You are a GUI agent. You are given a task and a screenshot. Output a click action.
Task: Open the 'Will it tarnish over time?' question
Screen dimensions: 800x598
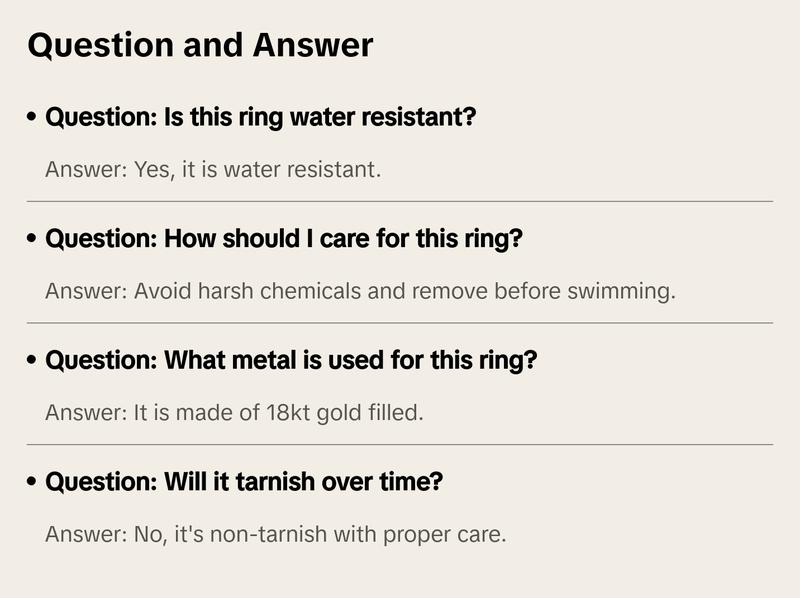244,481
